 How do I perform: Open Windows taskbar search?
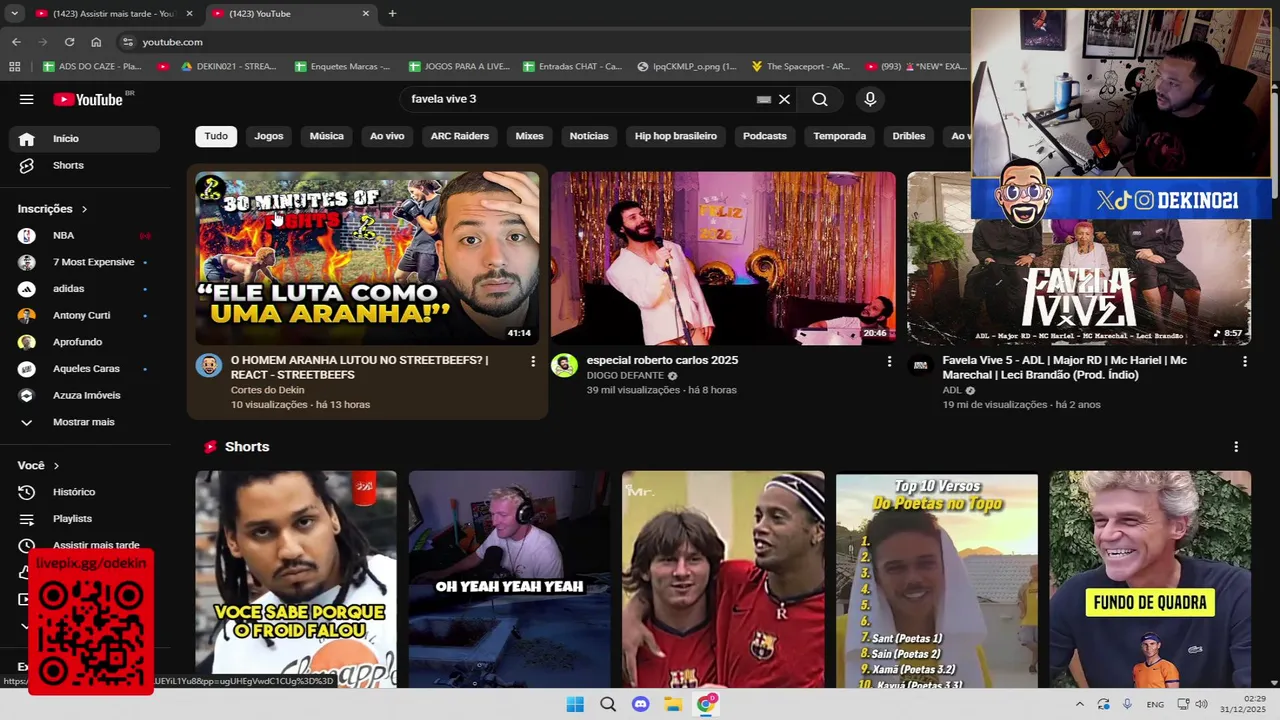(608, 704)
